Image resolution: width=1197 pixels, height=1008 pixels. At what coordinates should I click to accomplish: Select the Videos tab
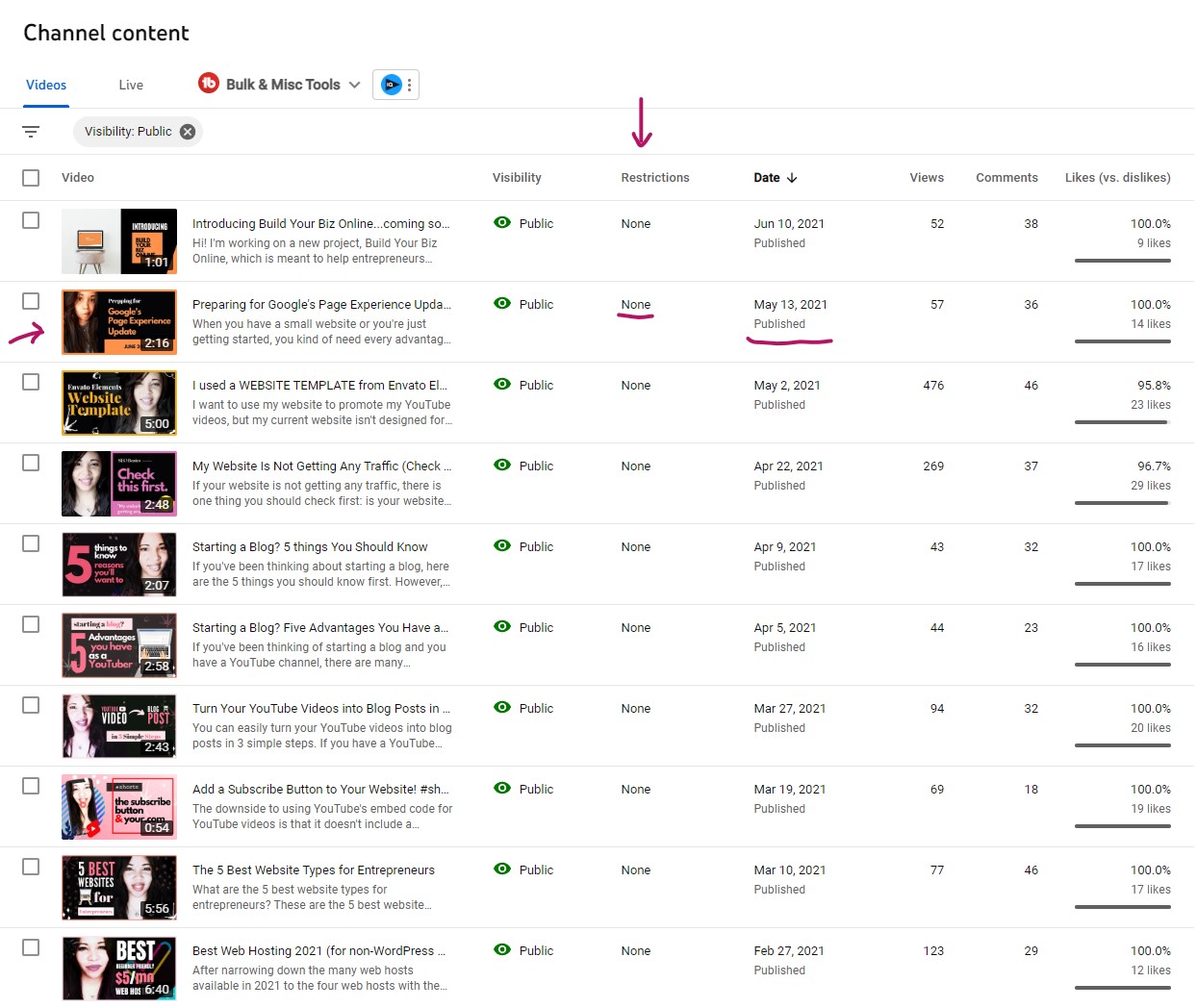(x=45, y=84)
